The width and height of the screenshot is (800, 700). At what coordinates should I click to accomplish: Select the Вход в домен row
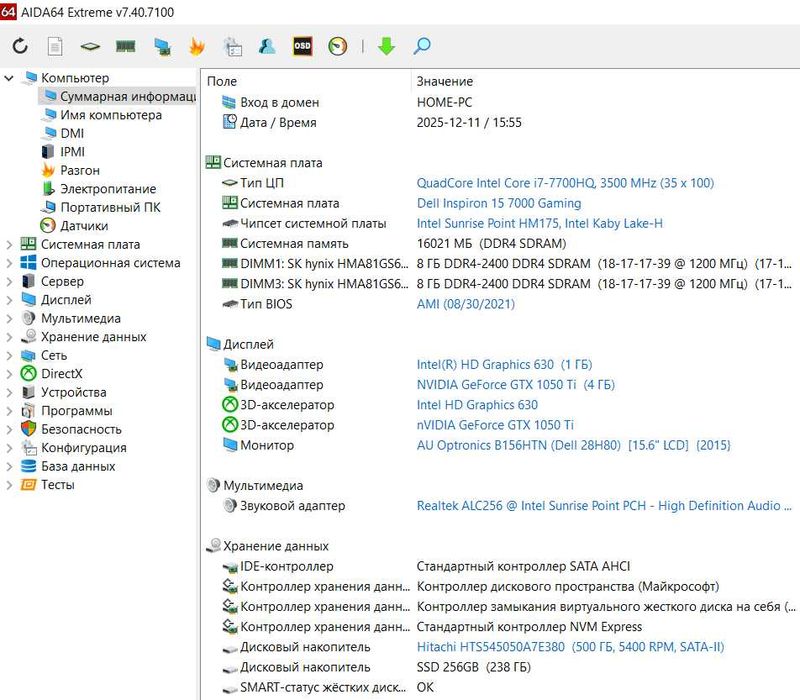coord(500,103)
